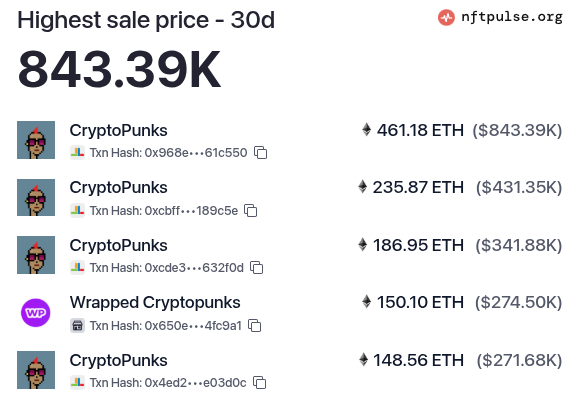Copy the 0x968e···61c550 transaction hash
The height and width of the screenshot is (403, 580).
point(260,152)
